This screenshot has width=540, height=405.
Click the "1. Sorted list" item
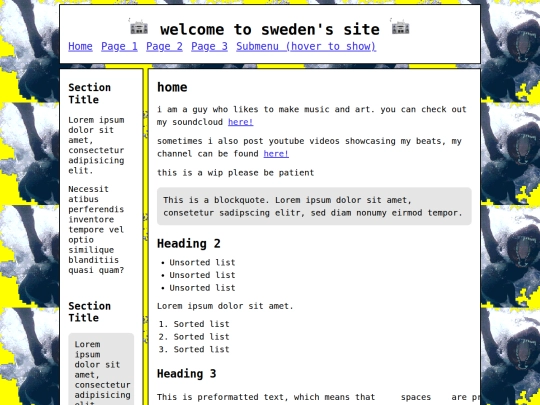pyautogui.click(x=194, y=324)
